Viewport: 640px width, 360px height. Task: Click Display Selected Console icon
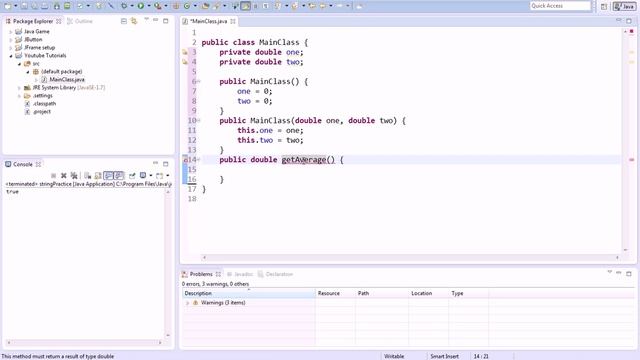point(143,176)
